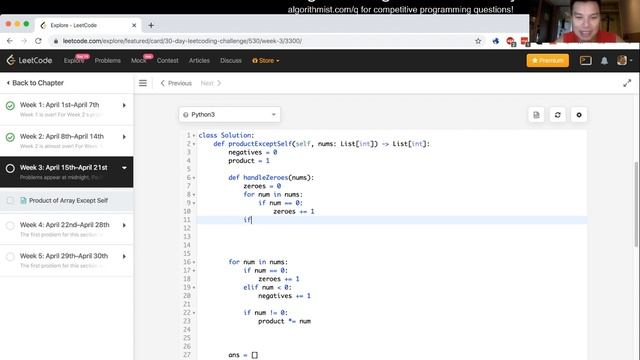Viewport: 640px width, 360px height.
Task: Click the site lock icon
Action: point(56,41)
